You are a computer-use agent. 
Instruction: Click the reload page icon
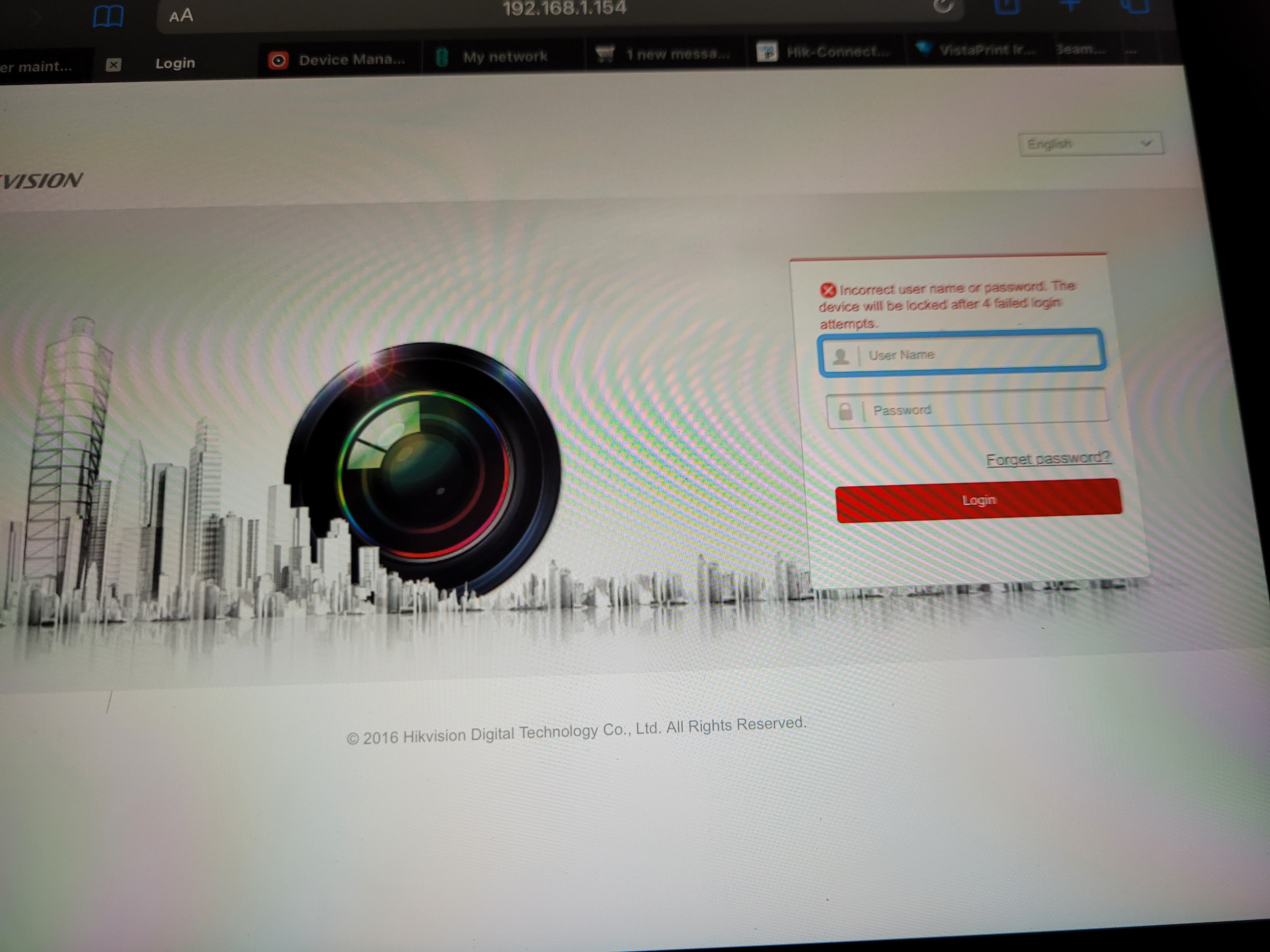click(x=943, y=6)
